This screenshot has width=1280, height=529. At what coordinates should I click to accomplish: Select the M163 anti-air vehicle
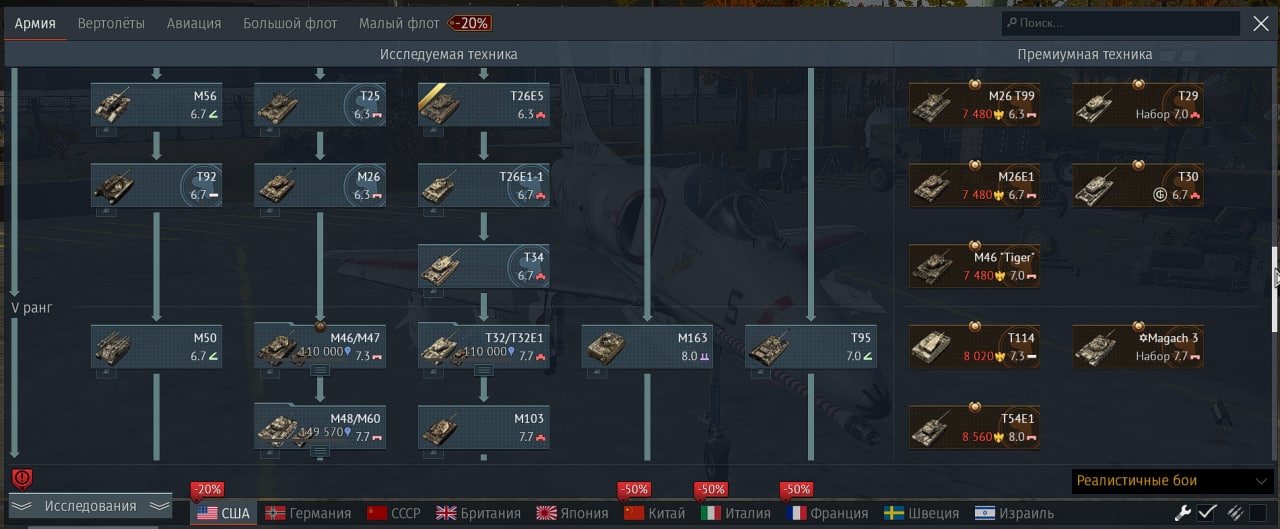coord(647,346)
